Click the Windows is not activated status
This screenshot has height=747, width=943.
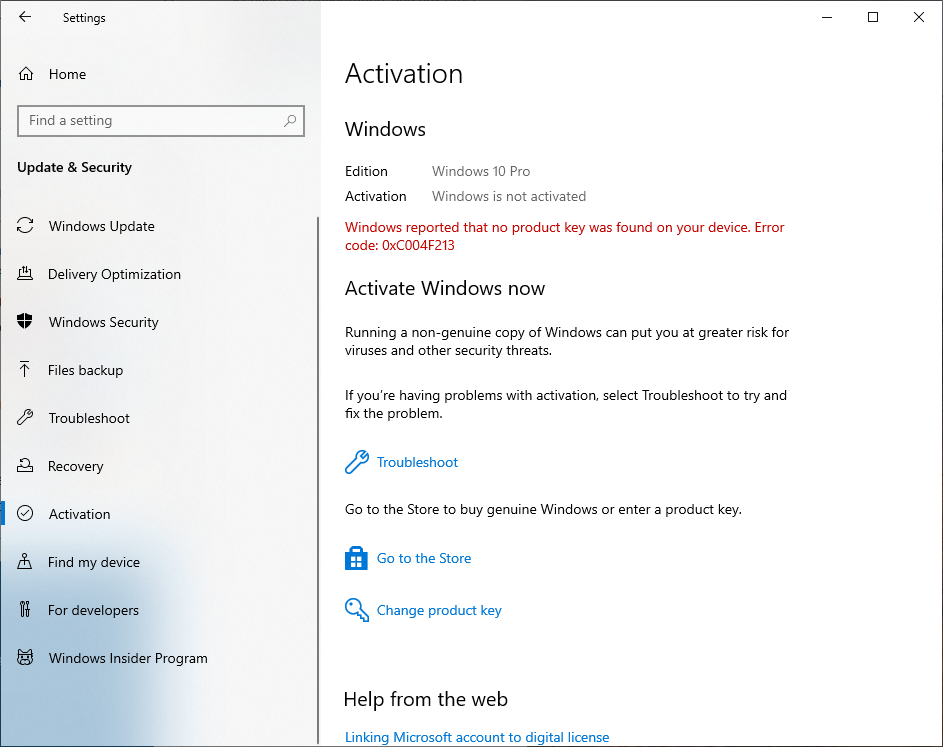coord(509,197)
